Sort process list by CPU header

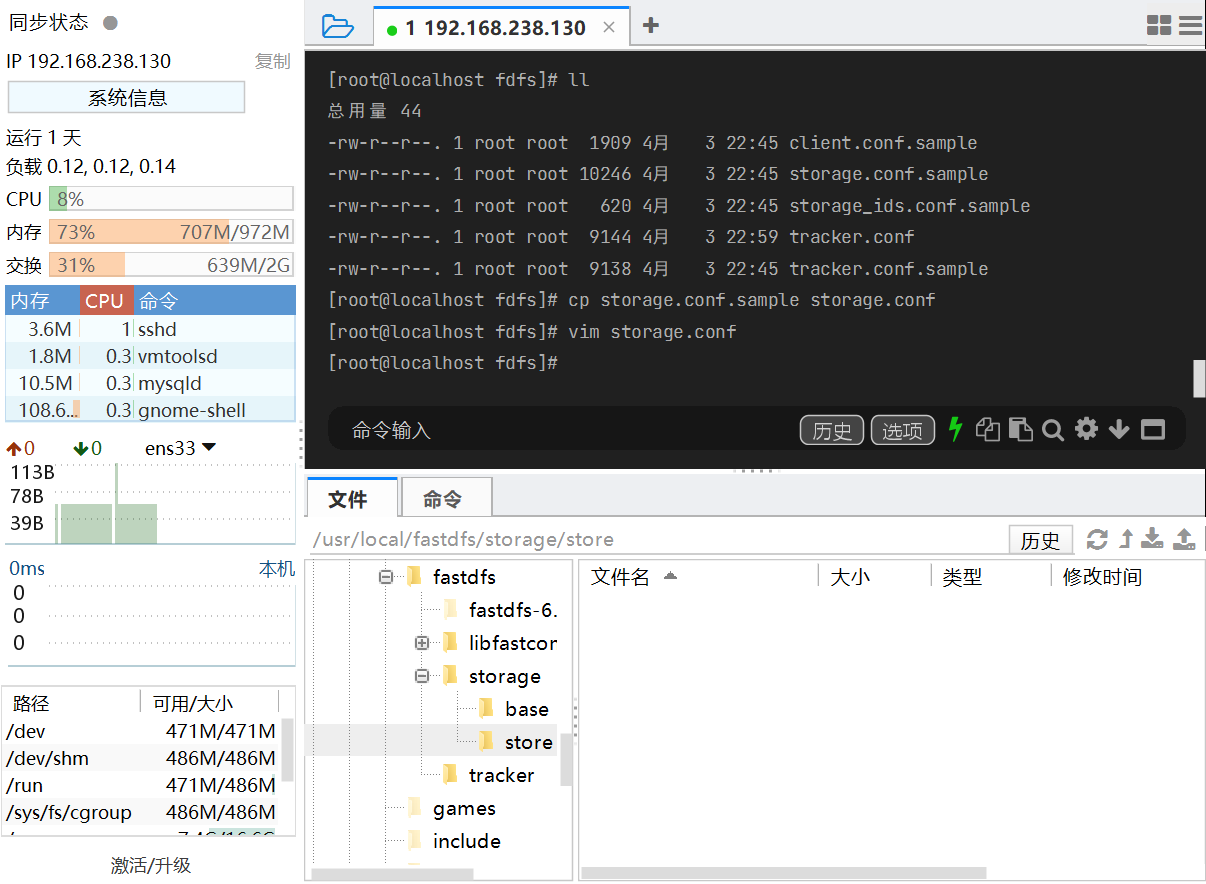click(105, 301)
